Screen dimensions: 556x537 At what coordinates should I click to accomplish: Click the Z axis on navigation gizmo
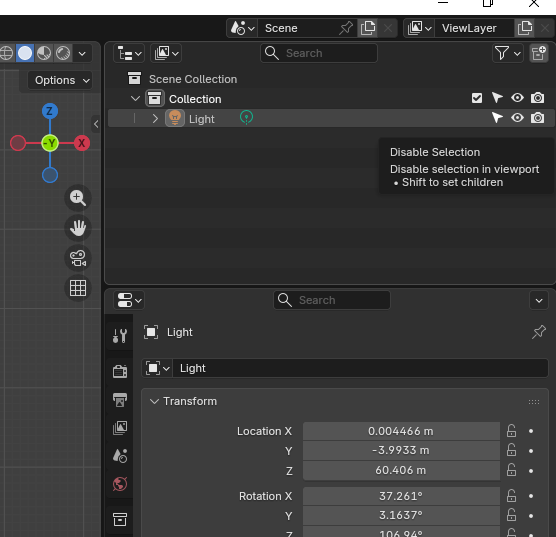click(50, 111)
